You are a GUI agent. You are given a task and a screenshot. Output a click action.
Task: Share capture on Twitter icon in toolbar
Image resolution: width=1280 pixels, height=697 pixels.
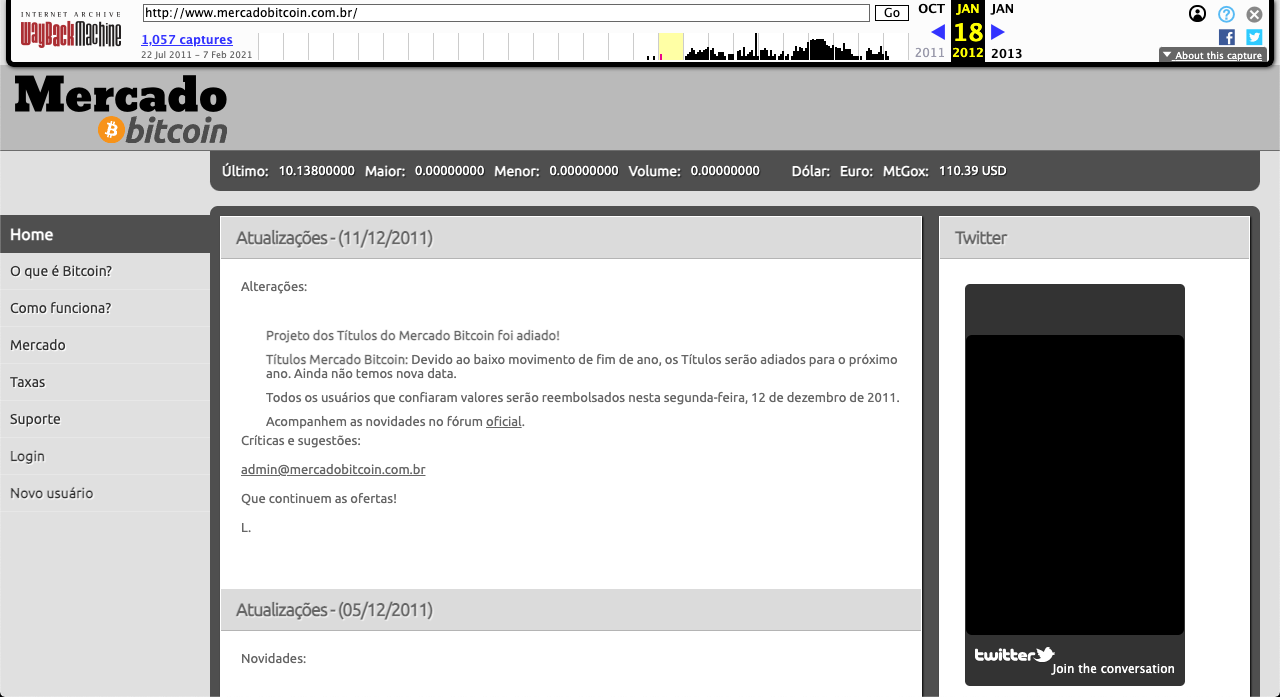(x=1254, y=37)
